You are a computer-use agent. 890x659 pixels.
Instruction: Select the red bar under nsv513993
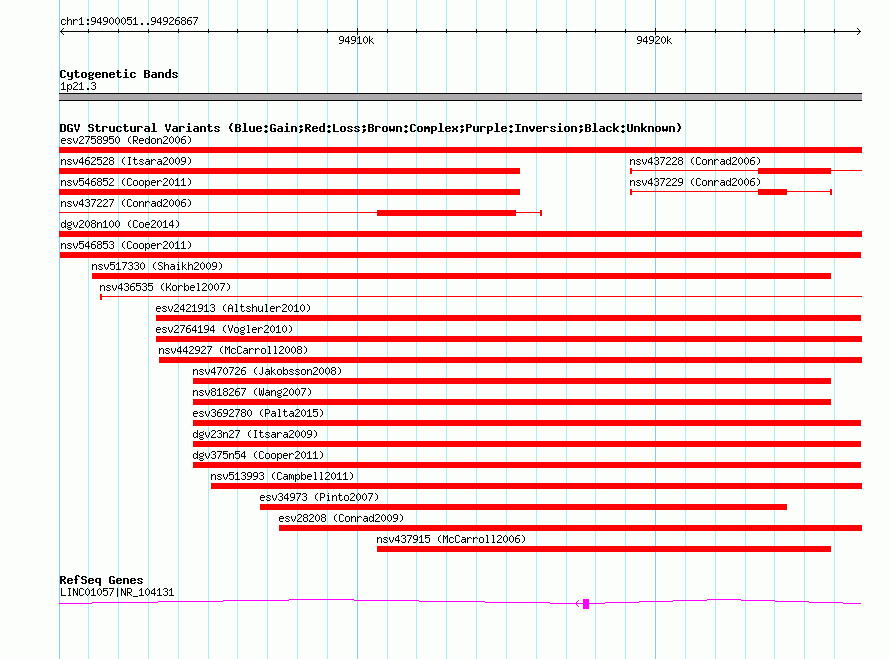[x=536, y=486]
